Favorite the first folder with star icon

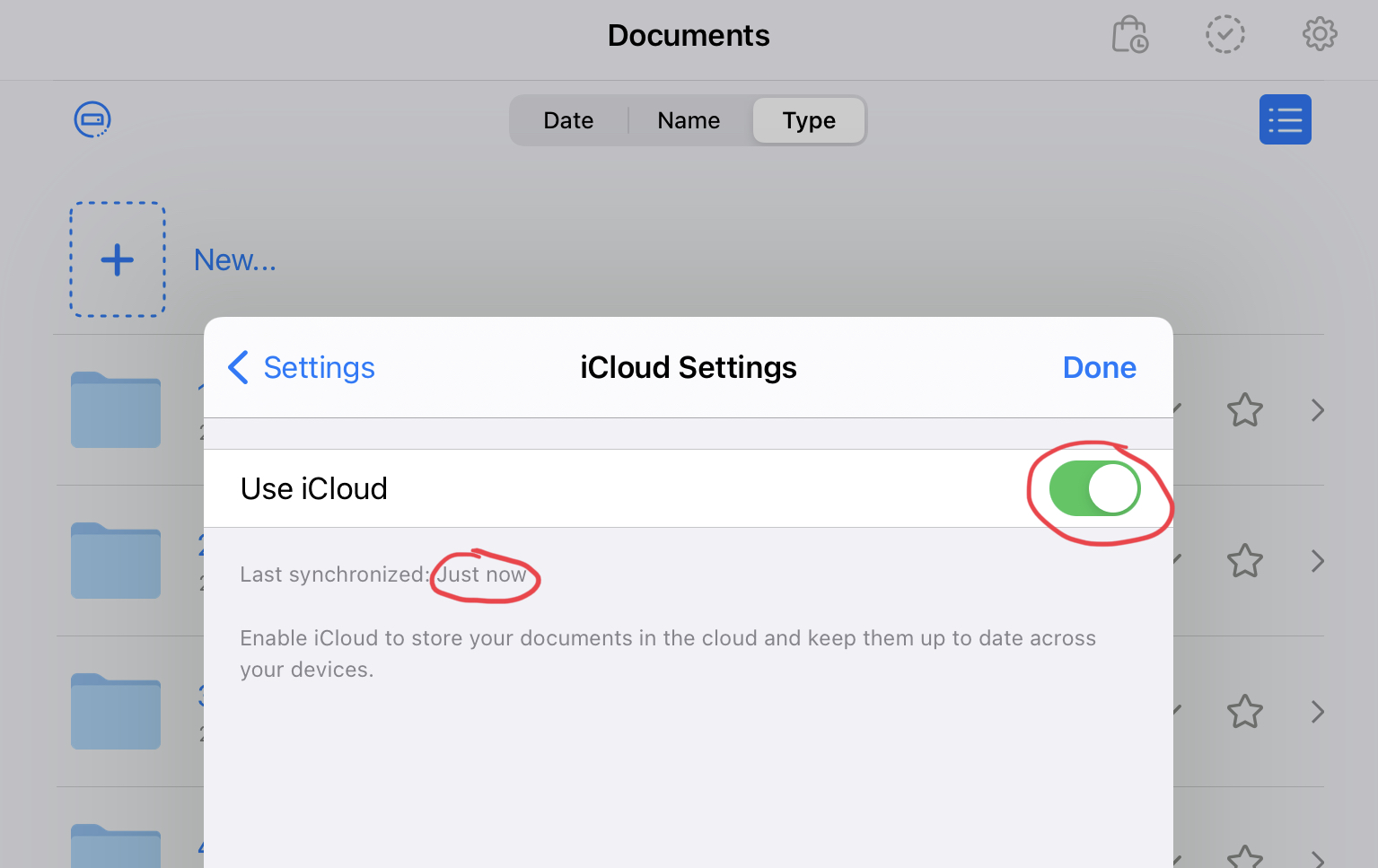1244,410
